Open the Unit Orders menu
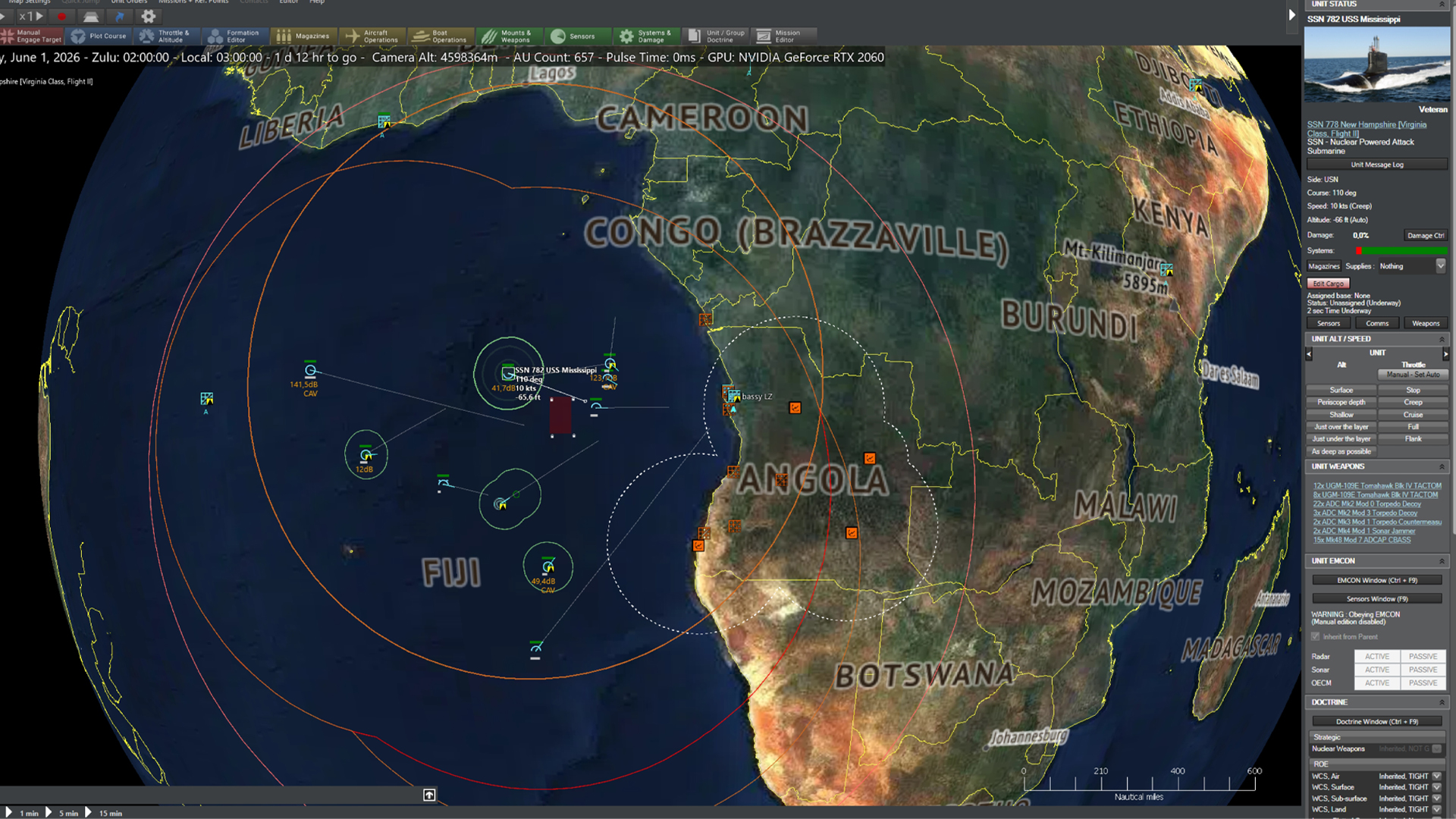The height and width of the screenshot is (819, 1456). tap(128, 2)
